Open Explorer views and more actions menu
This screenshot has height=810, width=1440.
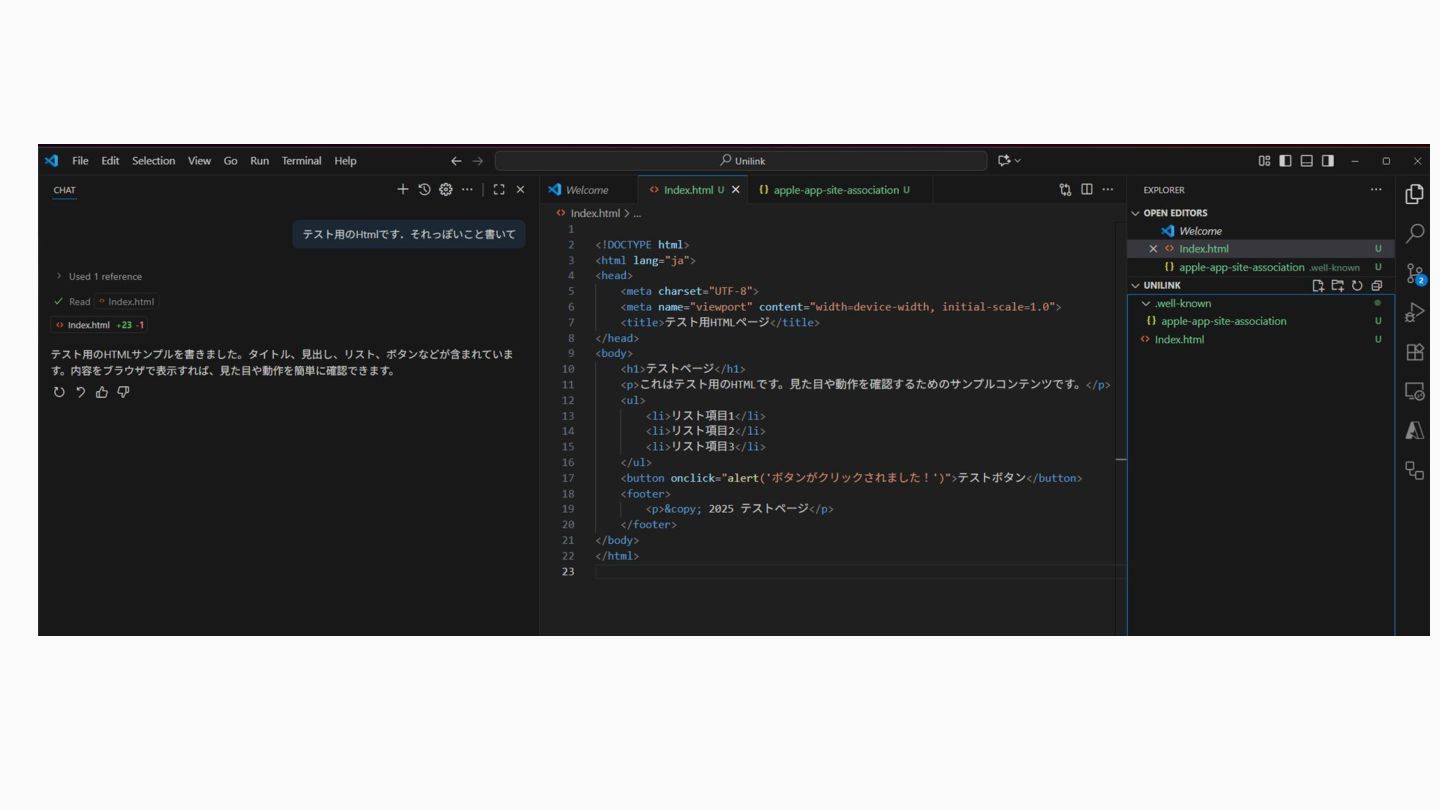pyautogui.click(x=1376, y=189)
